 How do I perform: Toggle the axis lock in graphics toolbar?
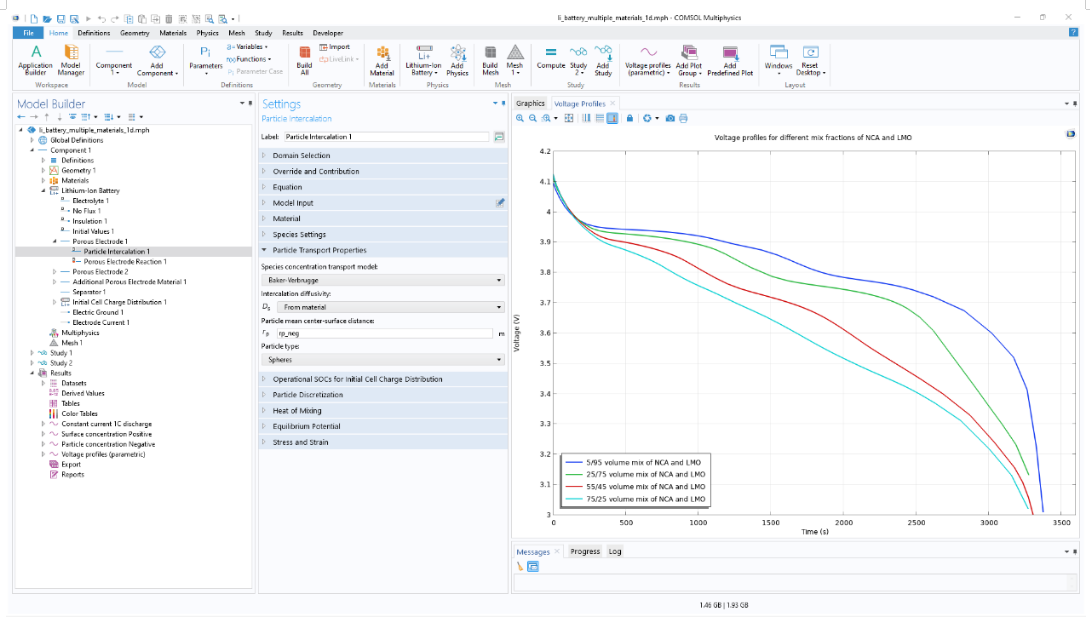[630, 118]
